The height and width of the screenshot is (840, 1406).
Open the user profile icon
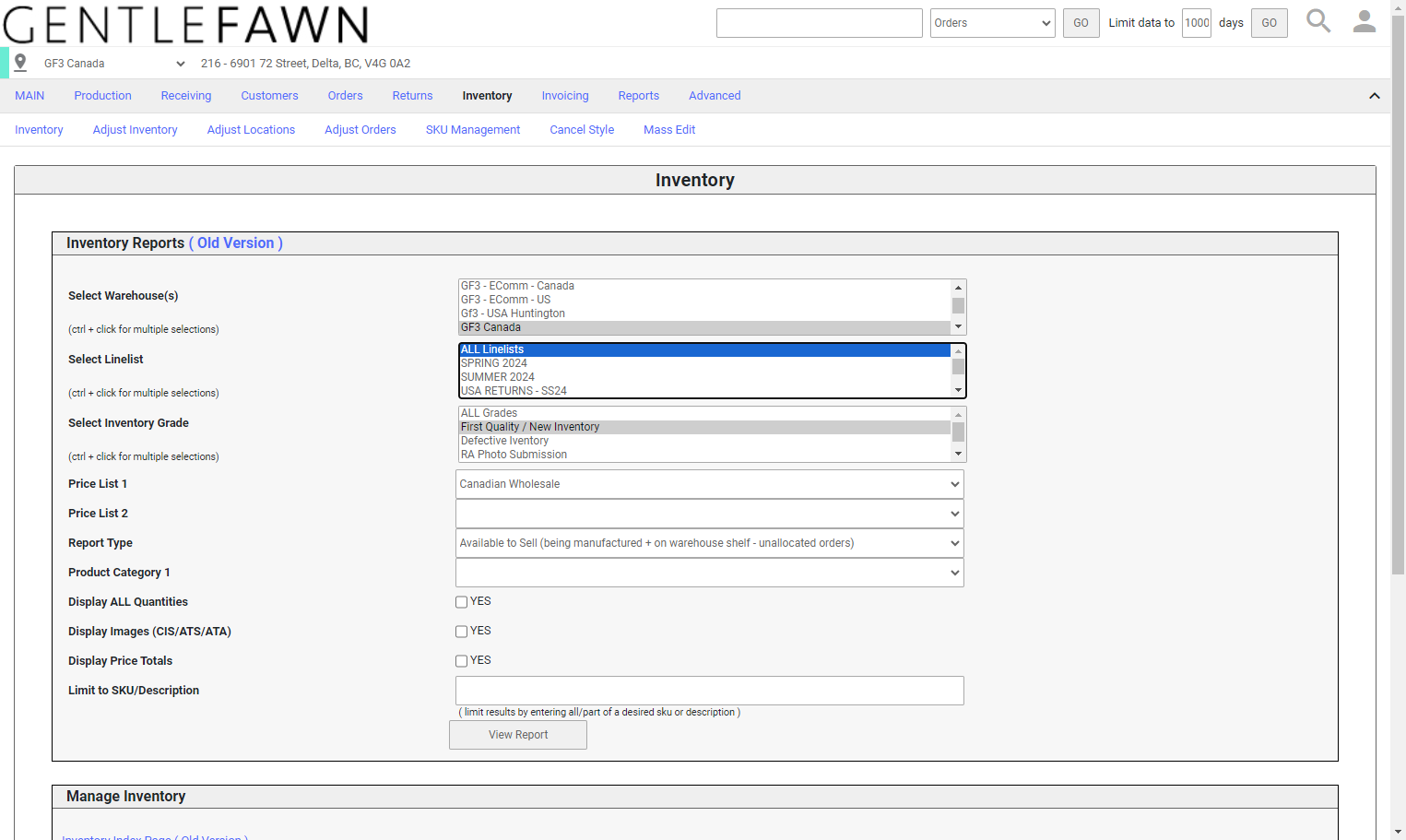tap(1365, 21)
